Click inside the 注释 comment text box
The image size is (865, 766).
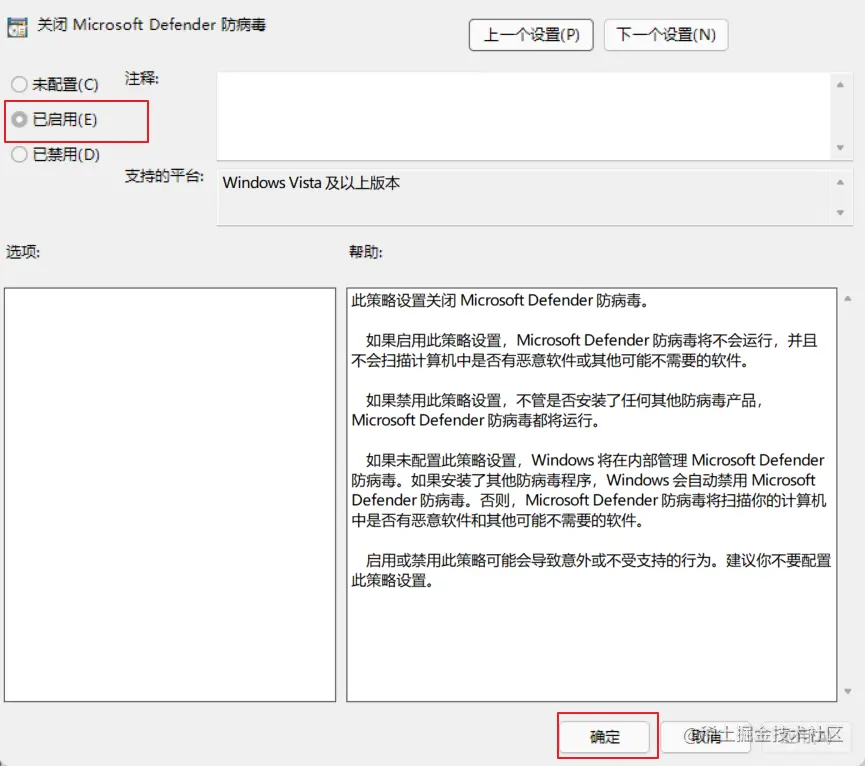524,116
